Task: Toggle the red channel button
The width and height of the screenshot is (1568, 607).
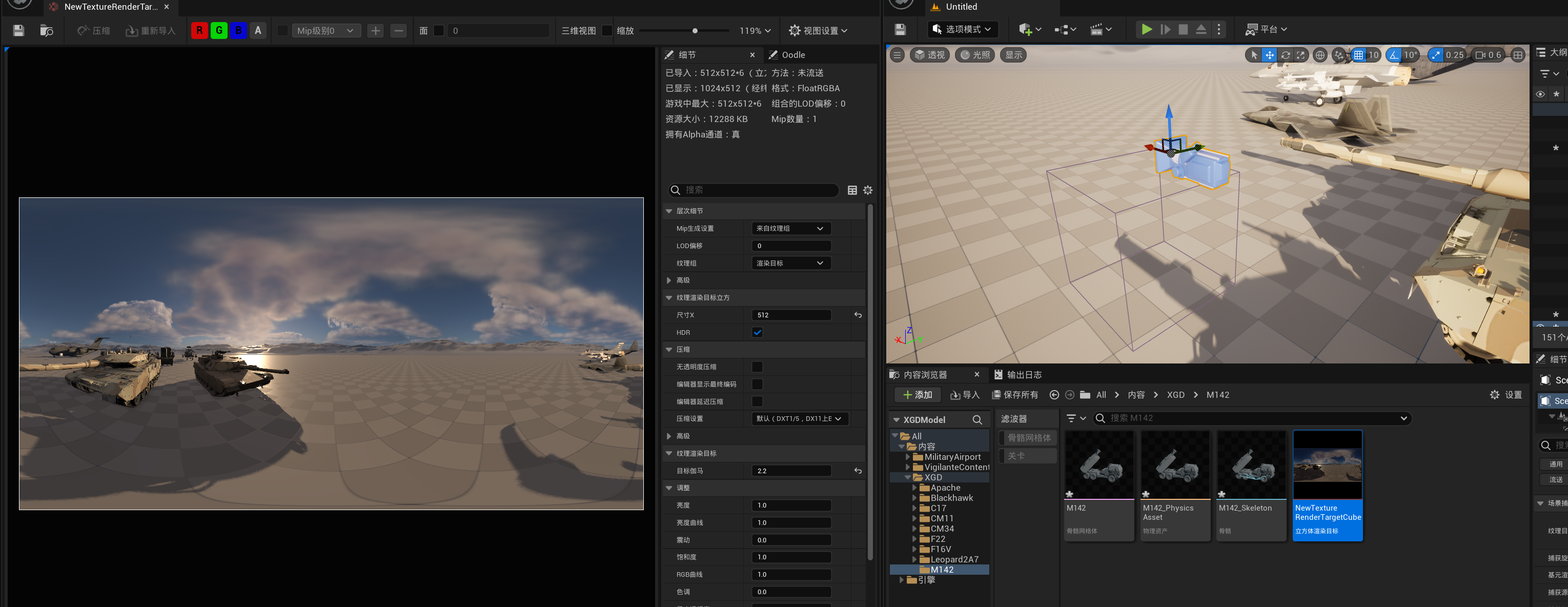Action: coord(199,30)
